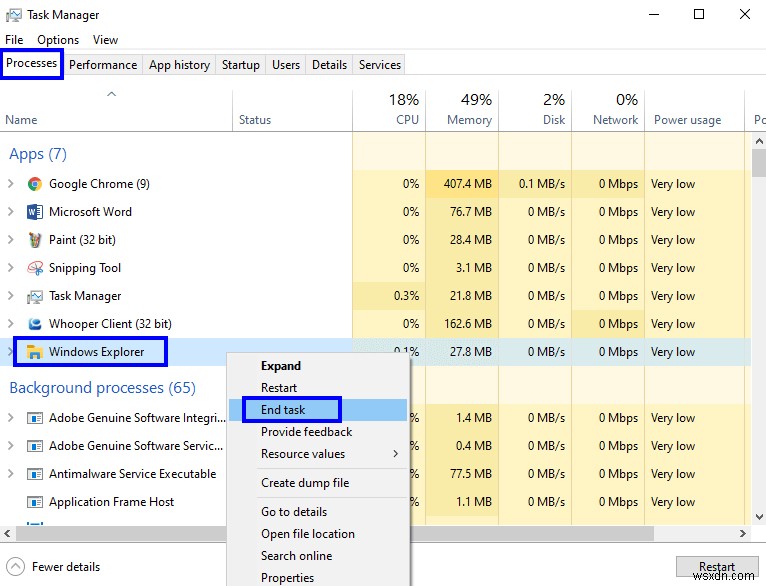Sort by the Power usage column header
Screen dimensions: 766x586
[695, 110]
